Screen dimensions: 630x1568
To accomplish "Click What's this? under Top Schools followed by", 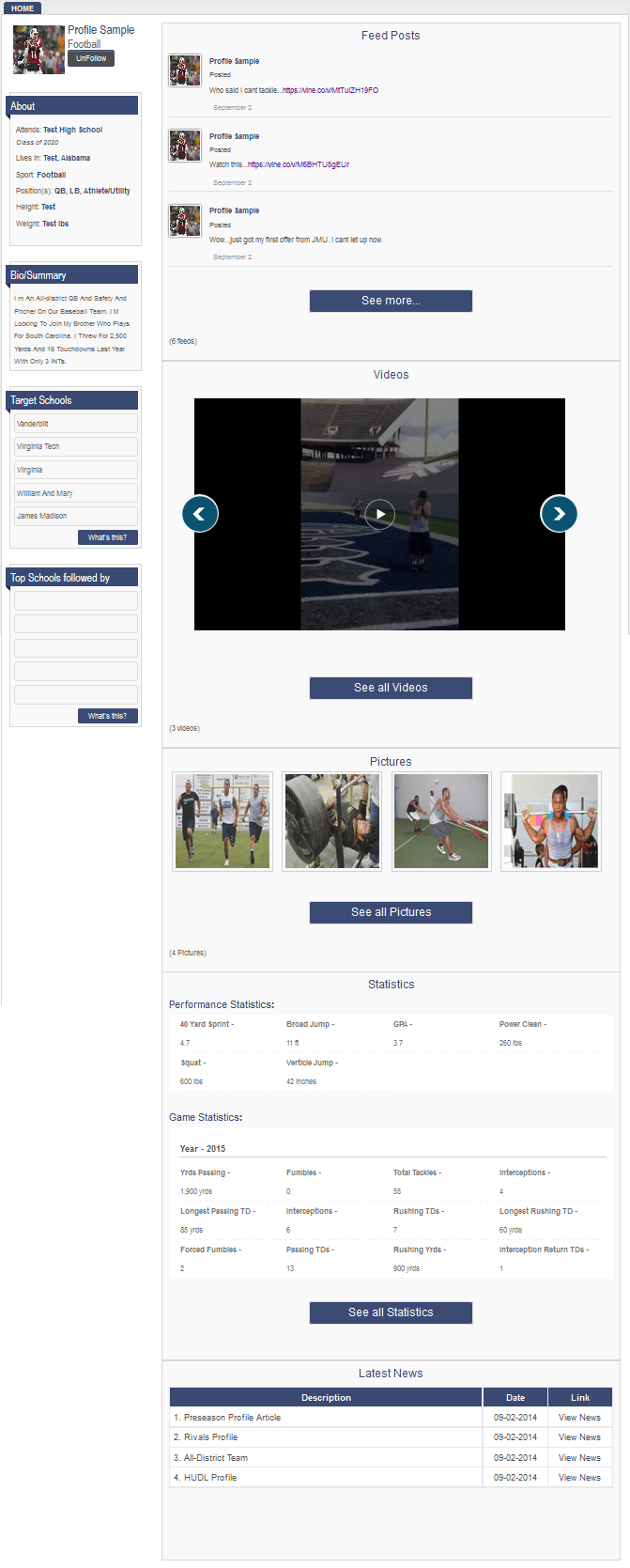I will (108, 716).
